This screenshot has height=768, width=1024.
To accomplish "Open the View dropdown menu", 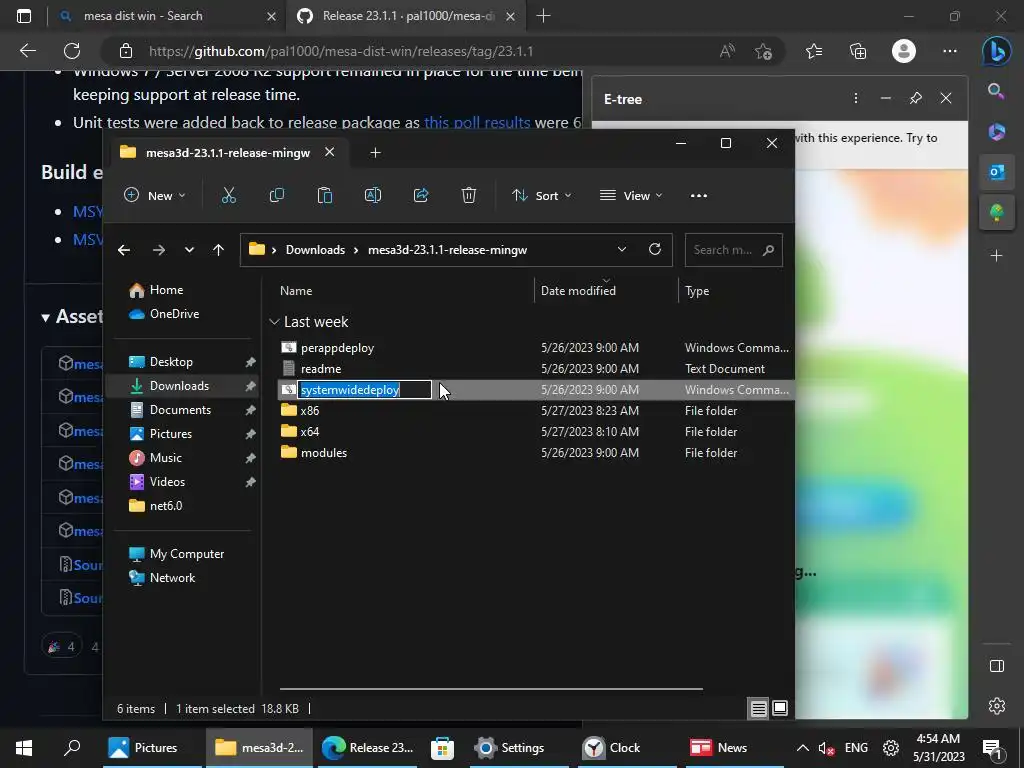I will pos(631,195).
